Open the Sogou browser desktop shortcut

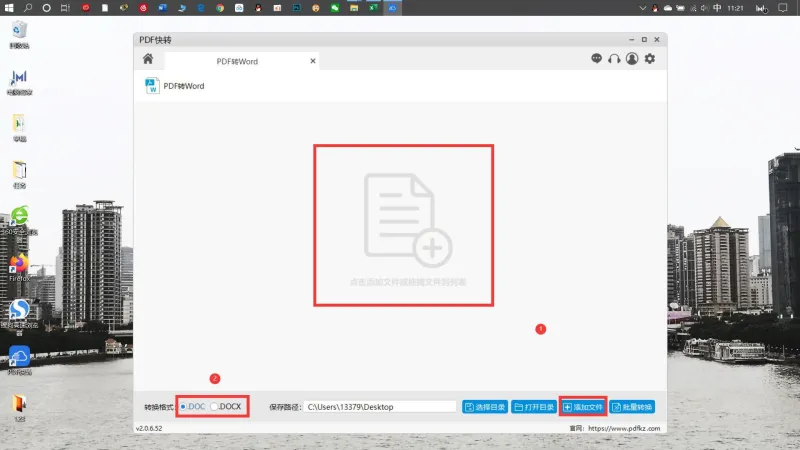coord(19,315)
